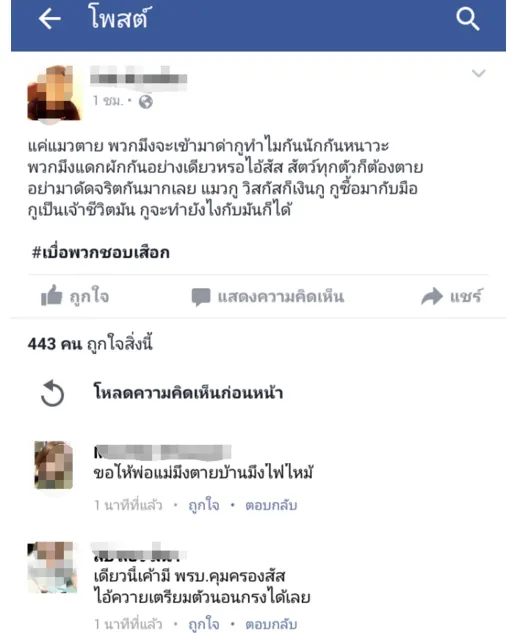Open the second commenter's profile picture
511x633 pixels.
click(52, 567)
